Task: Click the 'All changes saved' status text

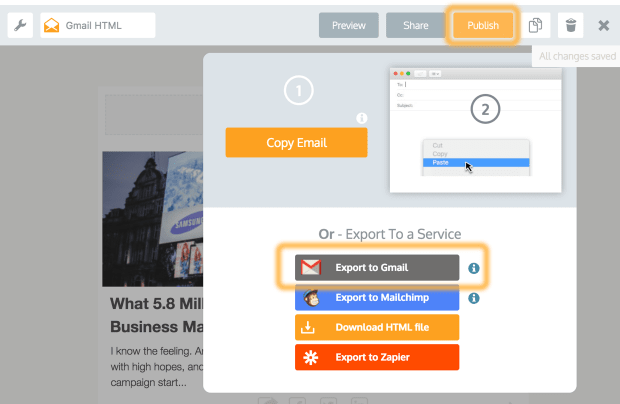Action: [x=577, y=56]
